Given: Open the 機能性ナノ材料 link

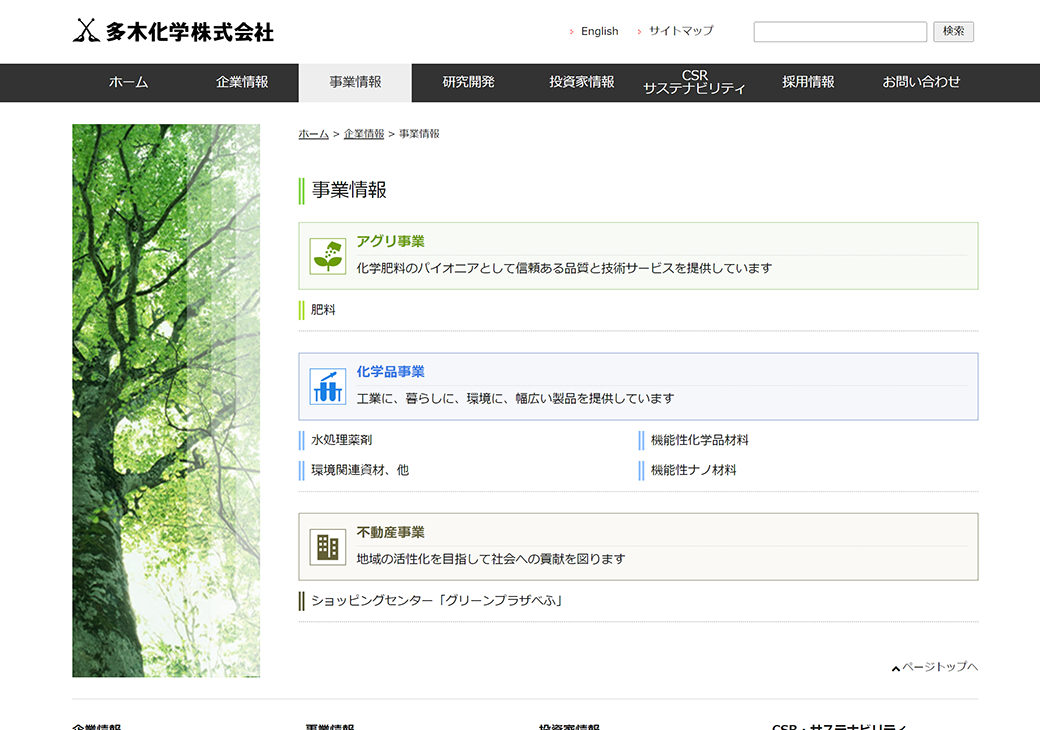Looking at the screenshot, I should (x=693, y=470).
